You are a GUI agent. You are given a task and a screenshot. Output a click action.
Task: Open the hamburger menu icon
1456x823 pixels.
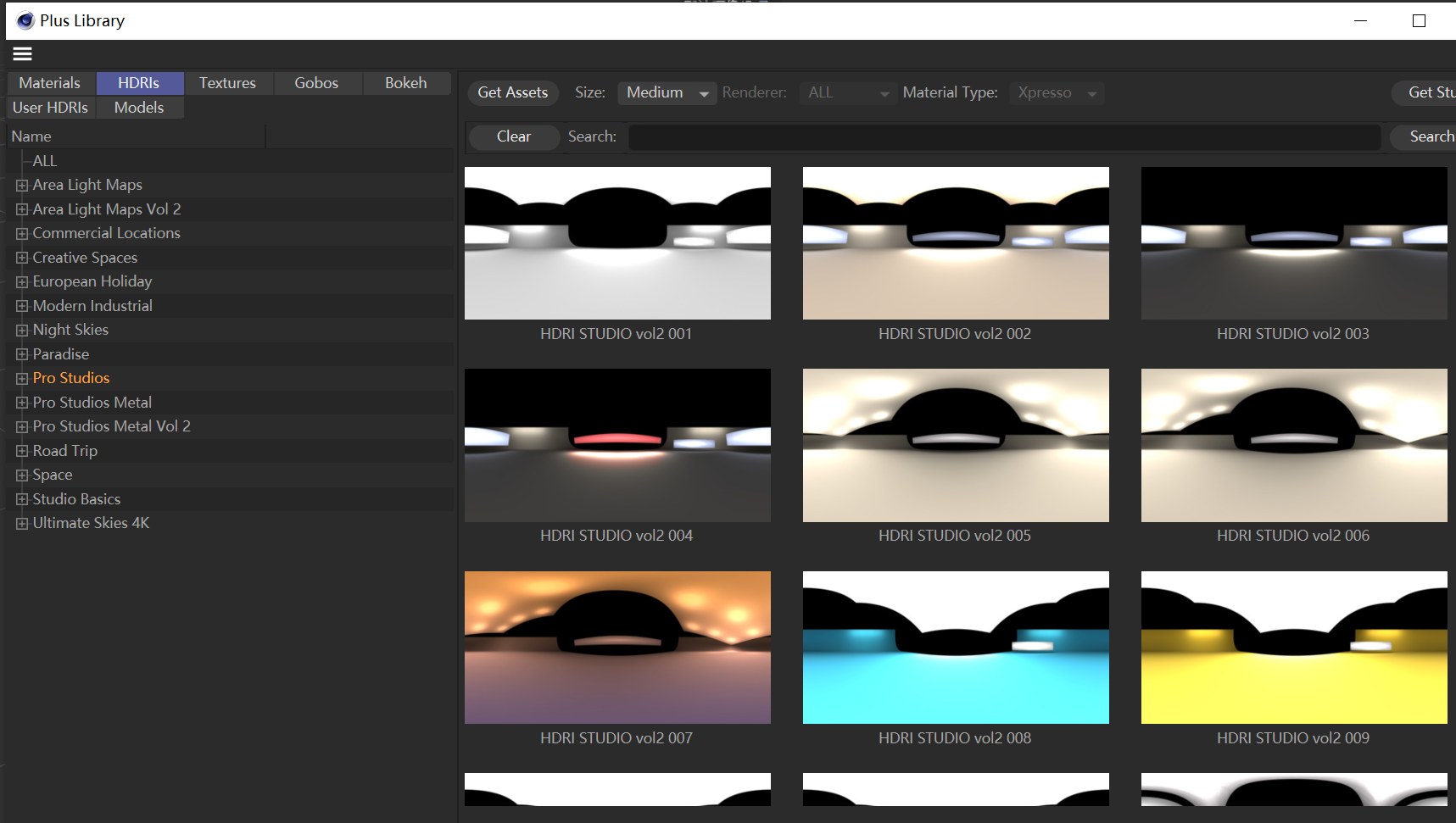pyautogui.click(x=23, y=54)
